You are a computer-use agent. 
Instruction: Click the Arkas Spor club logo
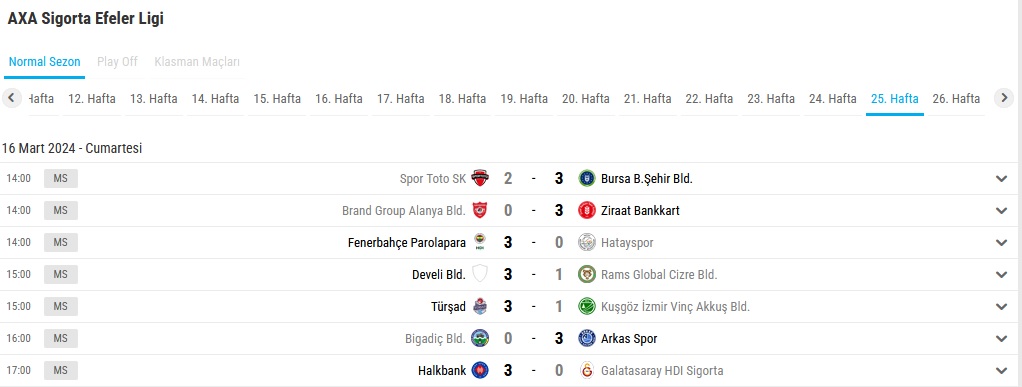(x=587, y=338)
